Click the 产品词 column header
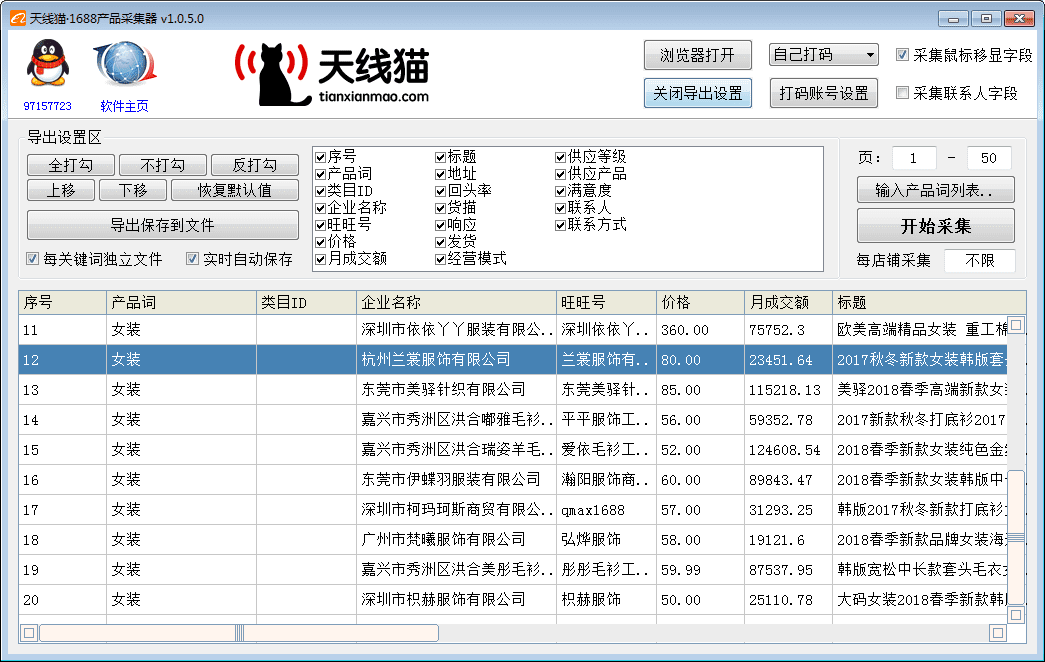Screen dimensions: 1045x662 point(181,303)
